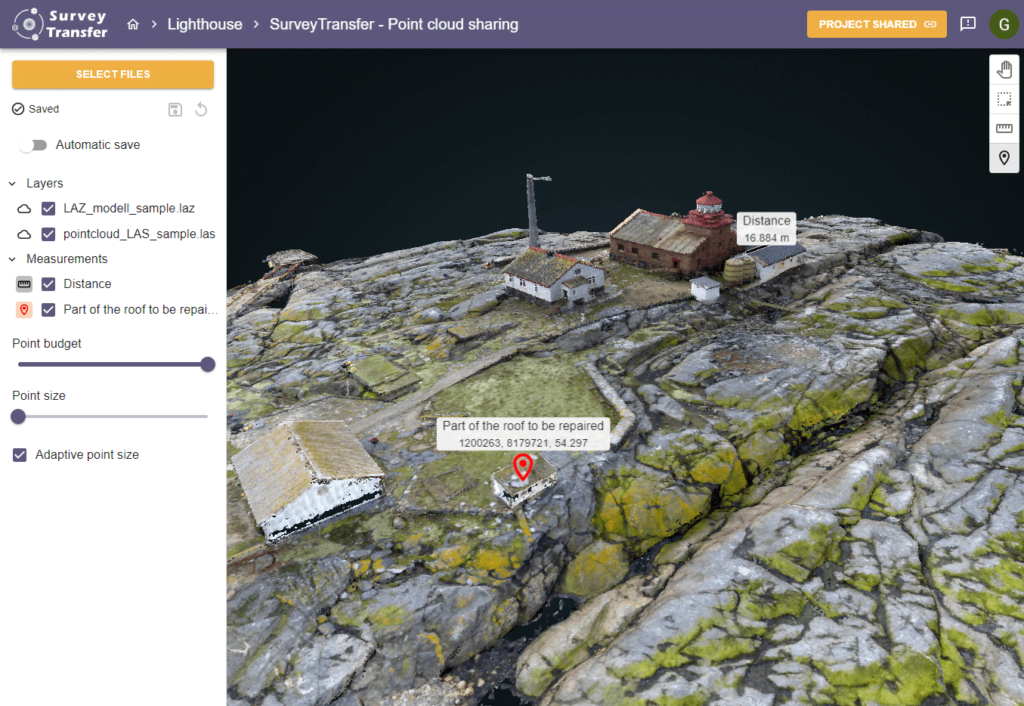The height and width of the screenshot is (706, 1024).
Task: Open the feedback message icon
Action: [x=967, y=24]
